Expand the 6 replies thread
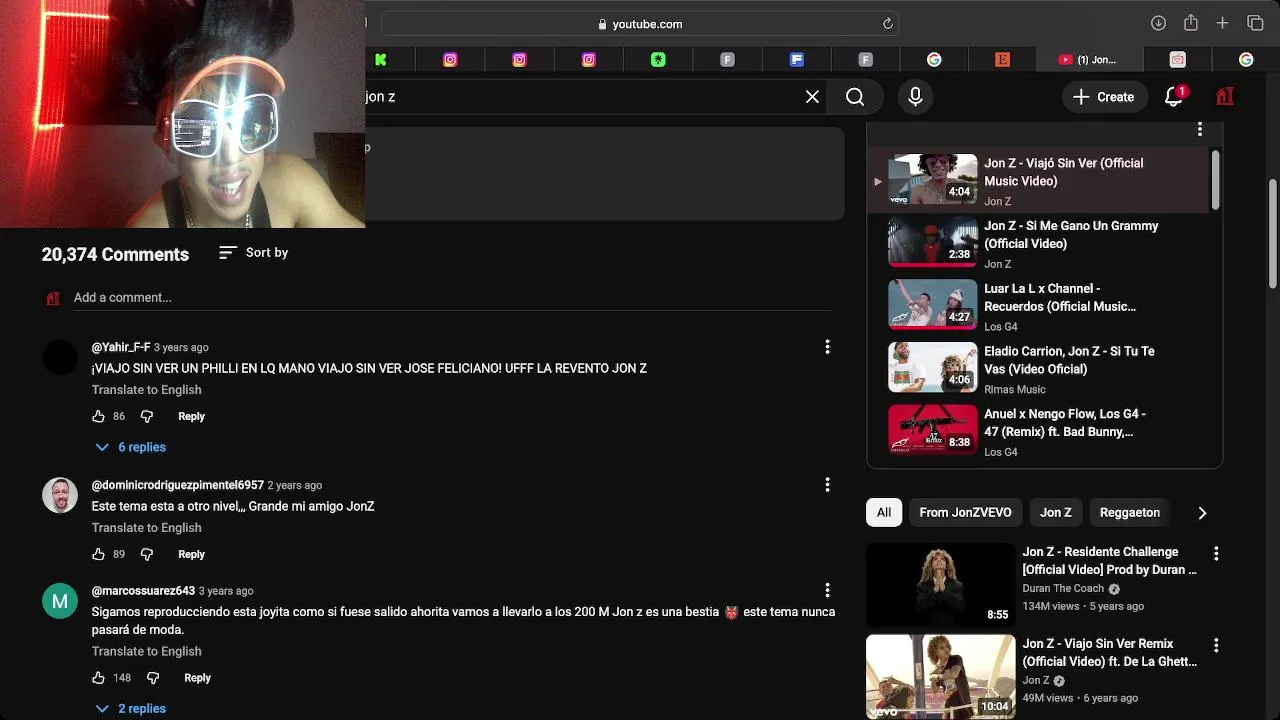This screenshot has width=1280, height=720. (130, 447)
